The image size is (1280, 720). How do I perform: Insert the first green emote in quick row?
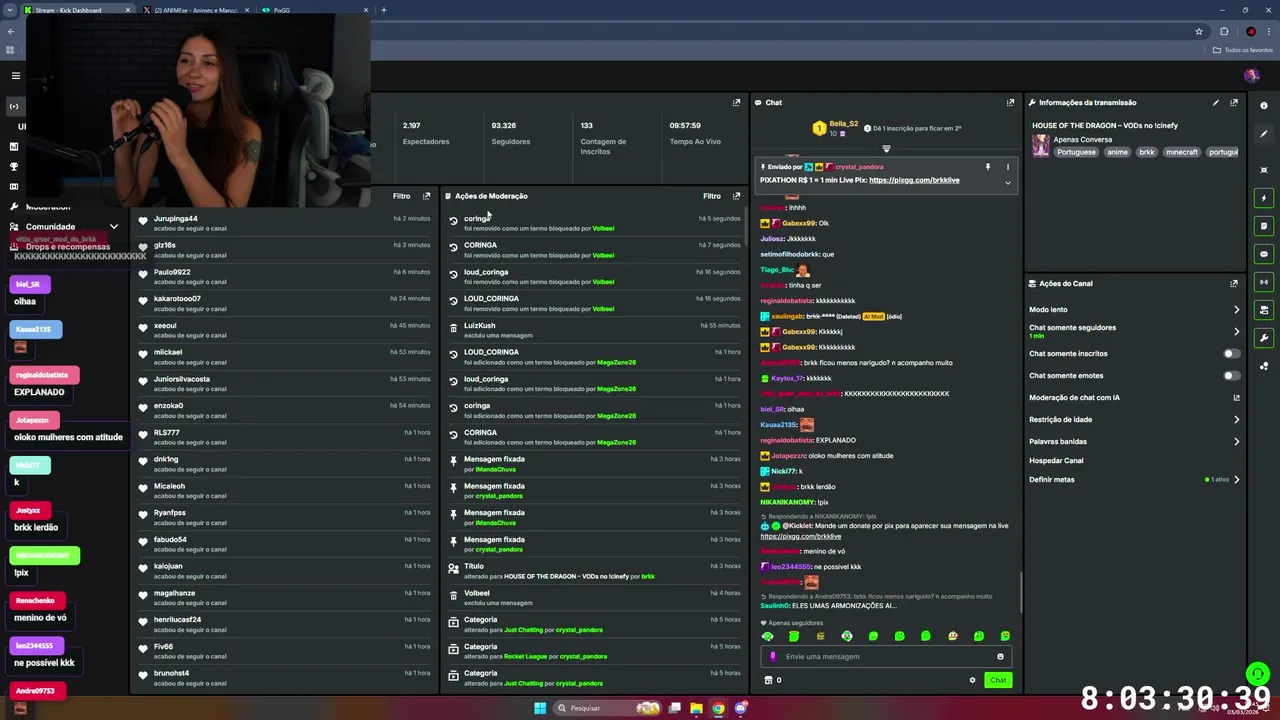pos(768,636)
